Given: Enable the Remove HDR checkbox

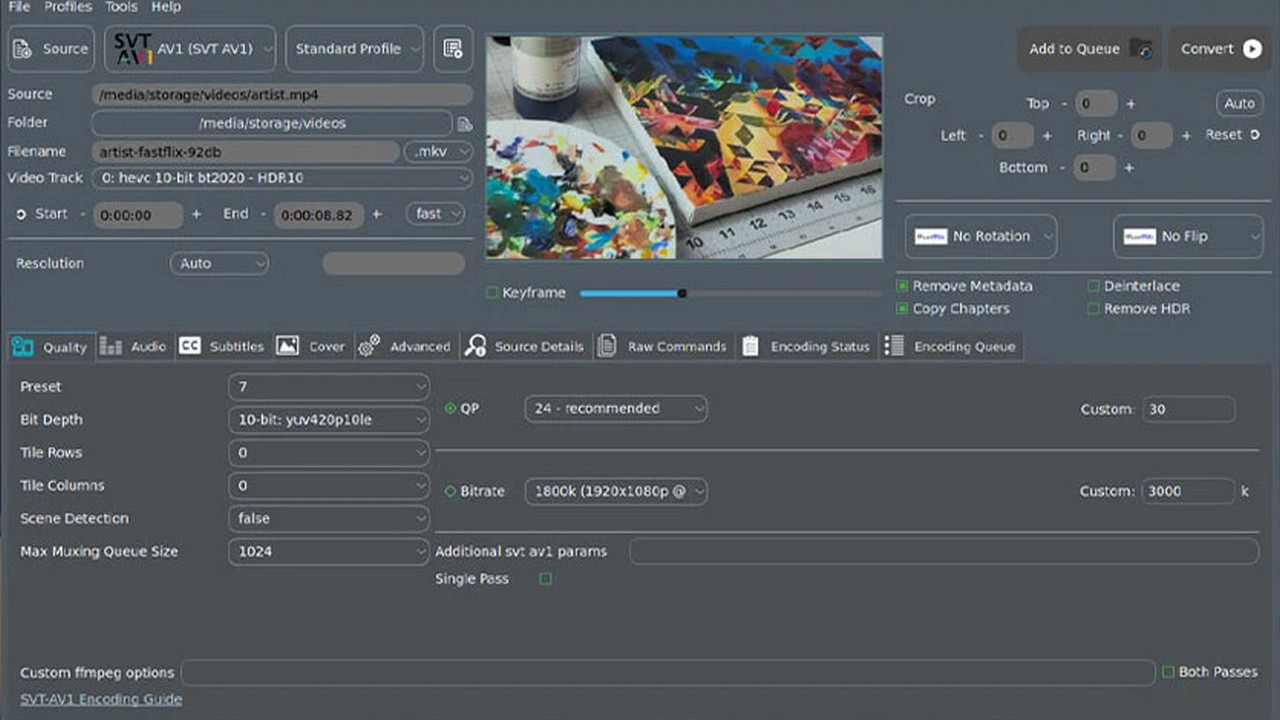Looking at the screenshot, I should click(1094, 309).
